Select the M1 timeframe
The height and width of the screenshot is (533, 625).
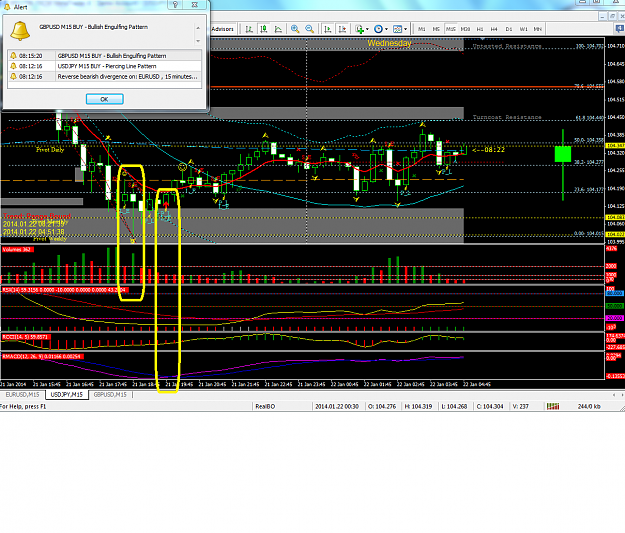pos(421,29)
